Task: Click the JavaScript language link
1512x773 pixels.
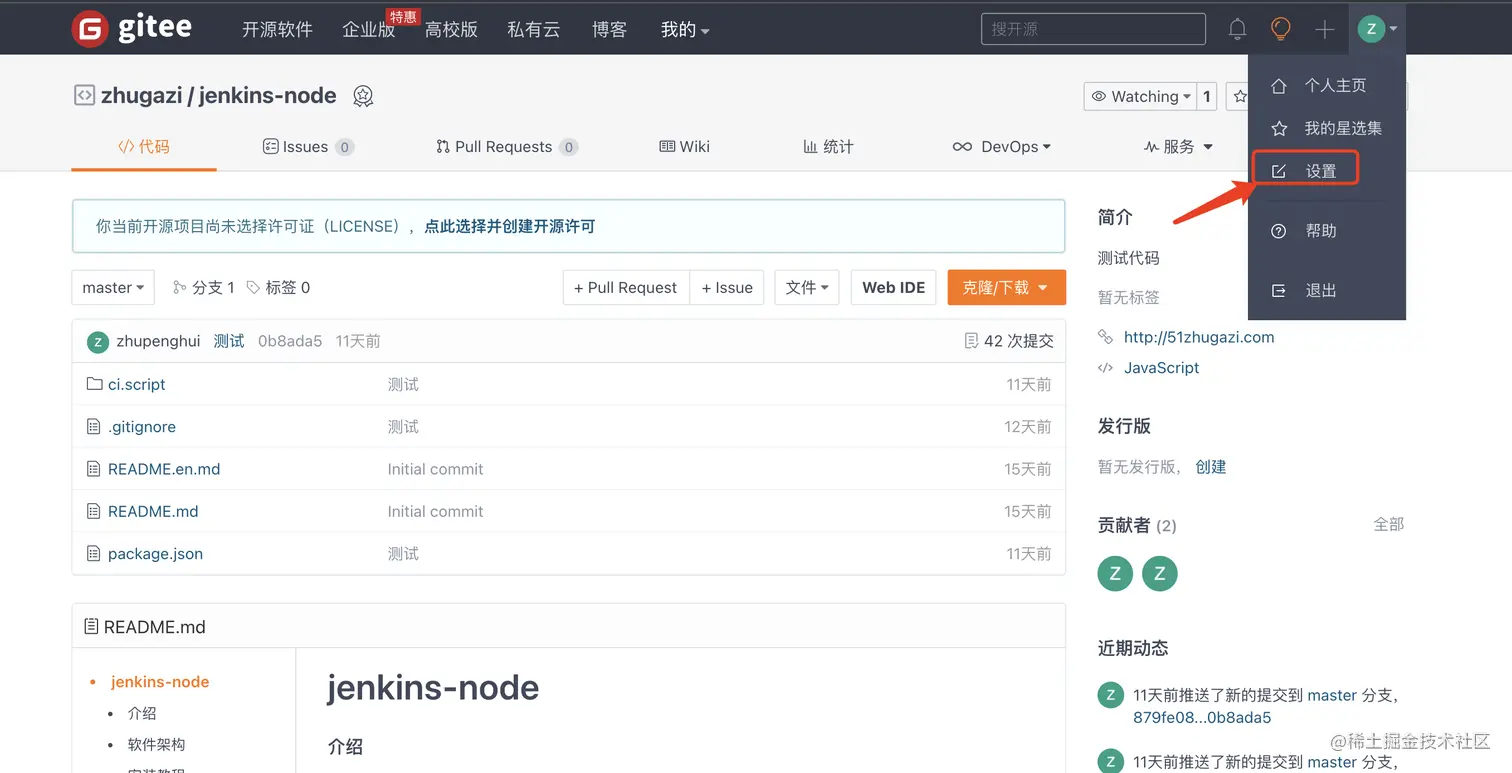Action: click(1161, 368)
